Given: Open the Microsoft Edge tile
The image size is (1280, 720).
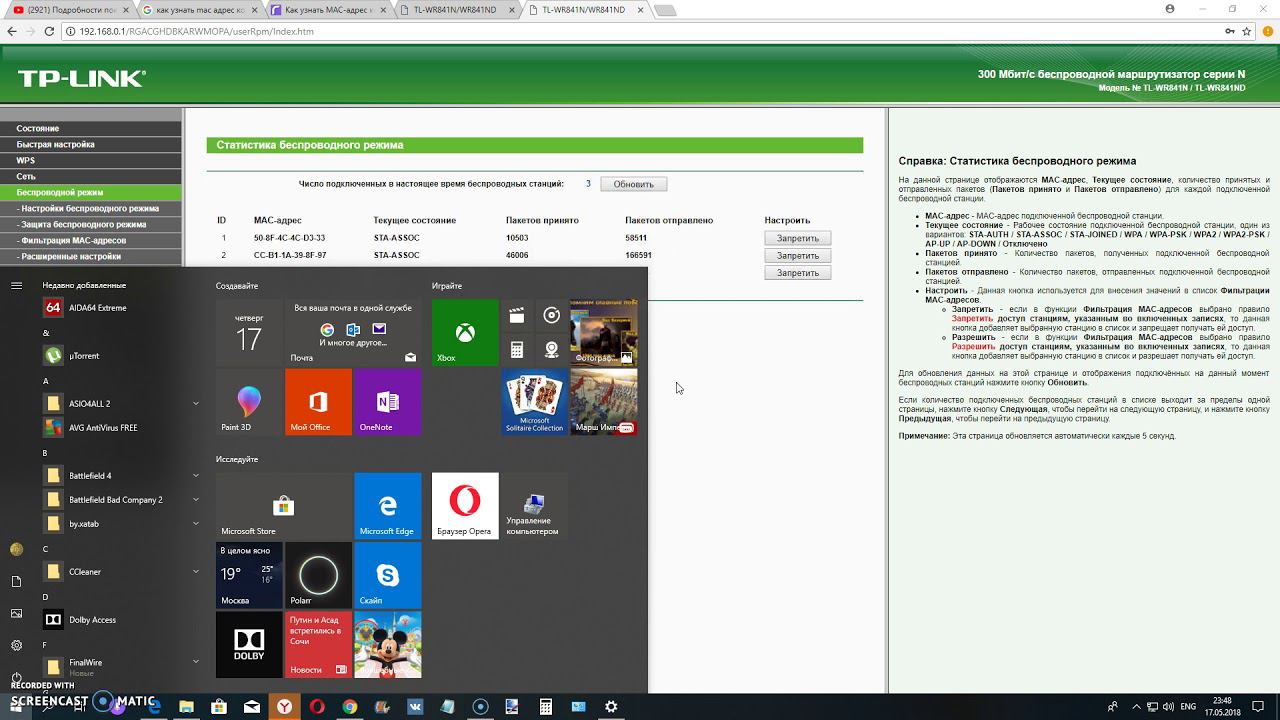Looking at the screenshot, I should (387, 506).
